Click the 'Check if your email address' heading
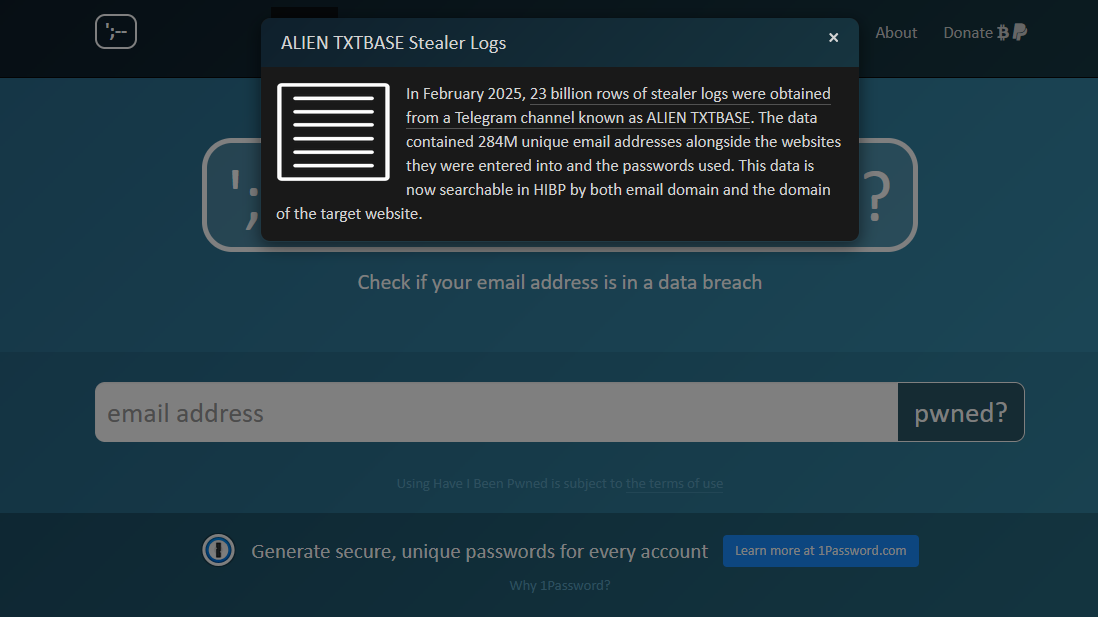 point(559,283)
